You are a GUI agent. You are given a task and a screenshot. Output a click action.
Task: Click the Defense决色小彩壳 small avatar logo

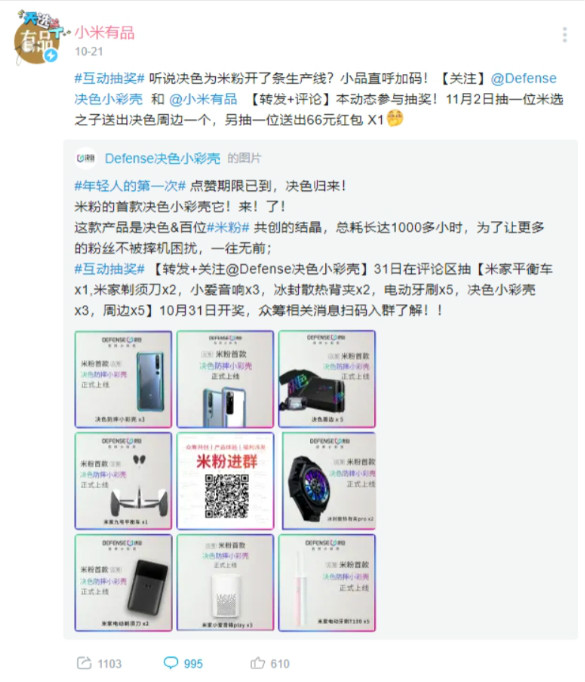[86, 158]
